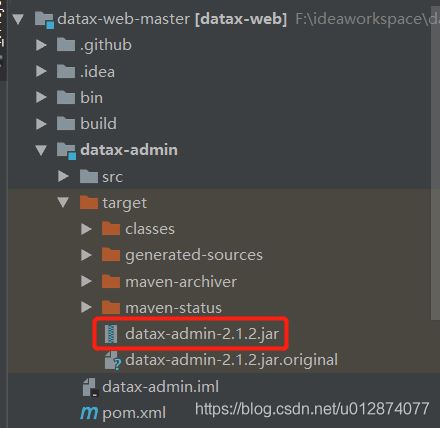This screenshot has height=428, width=440.
Task: Click the datax-admin module folder icon
Action: [x=66, y=151]
